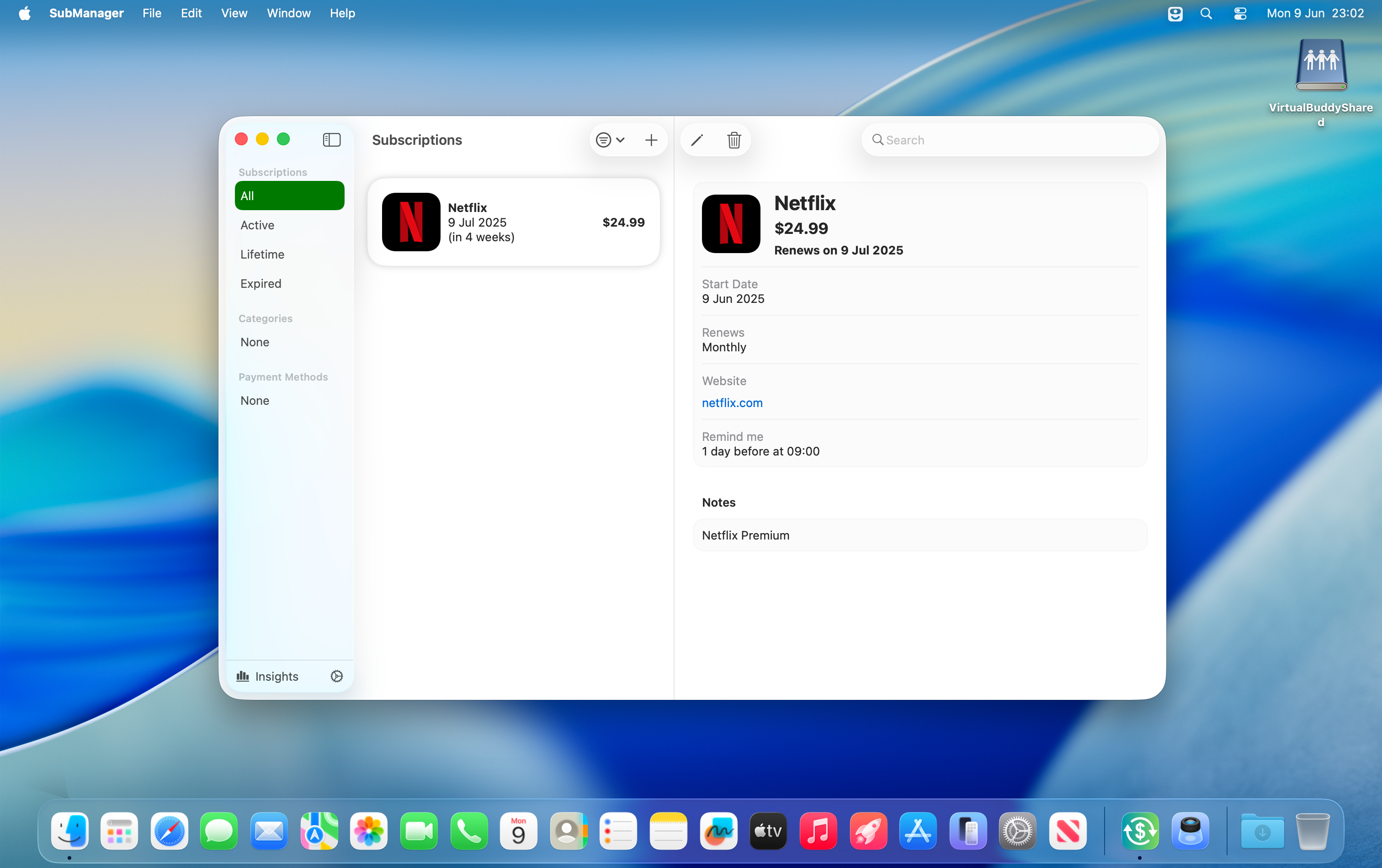The image size is (1382, 868).
Task: Open Maps from the Dock
Action: pos(319,830)
